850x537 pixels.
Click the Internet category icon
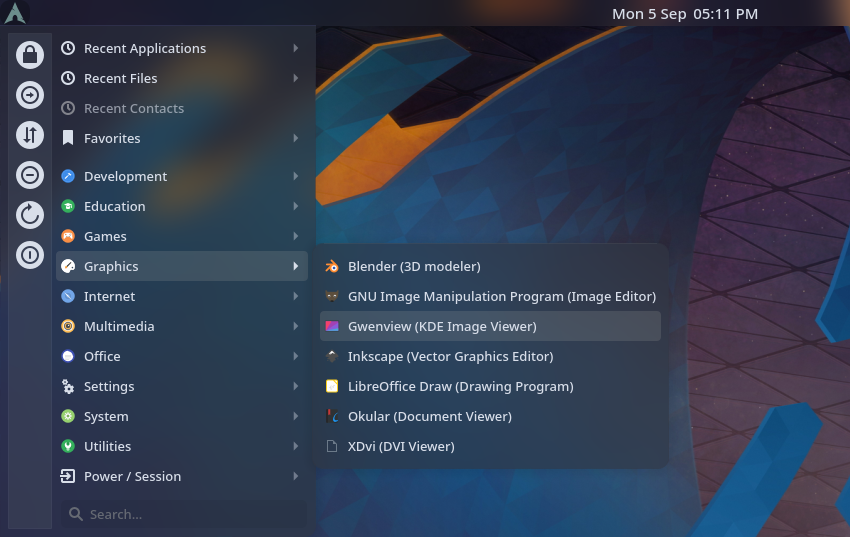point(68,296)
